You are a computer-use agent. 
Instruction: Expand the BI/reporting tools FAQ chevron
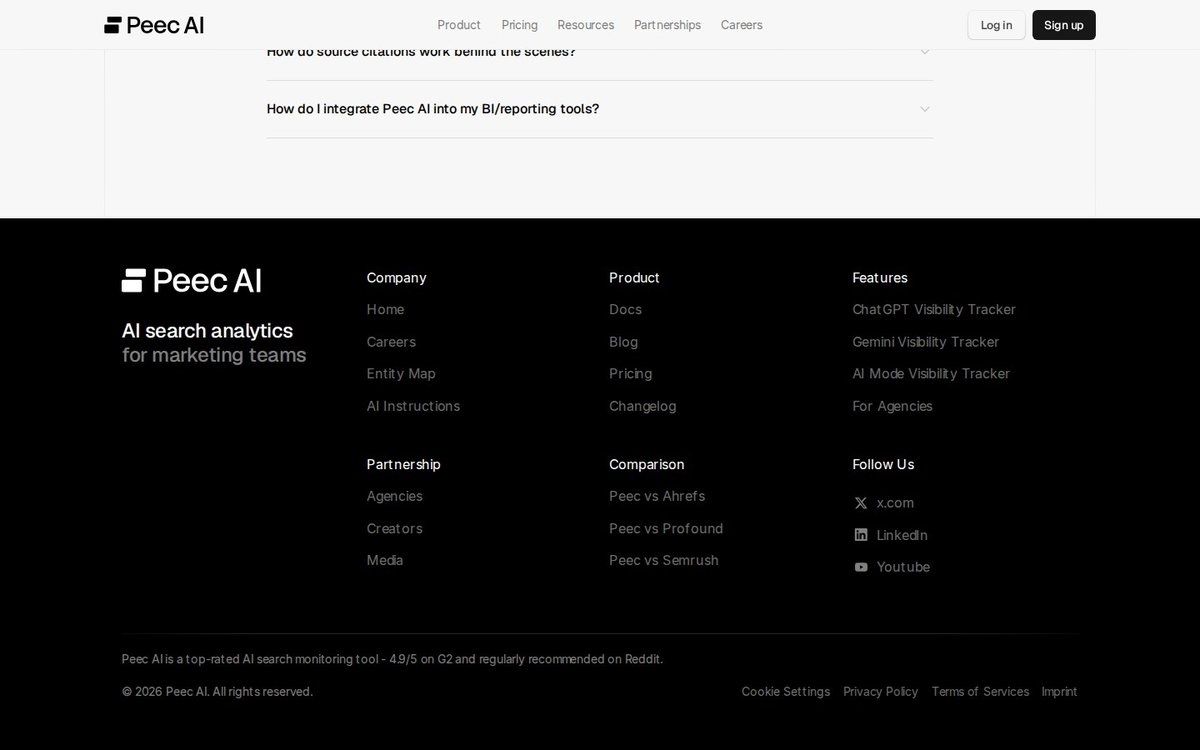(x=925, y=109)
